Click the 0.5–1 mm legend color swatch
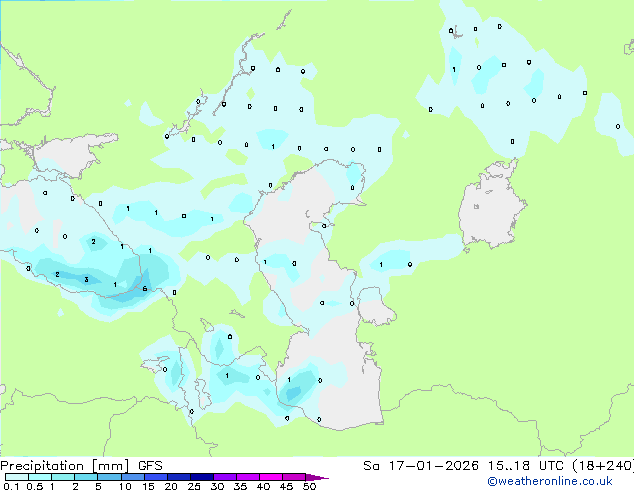 [40, 477]
